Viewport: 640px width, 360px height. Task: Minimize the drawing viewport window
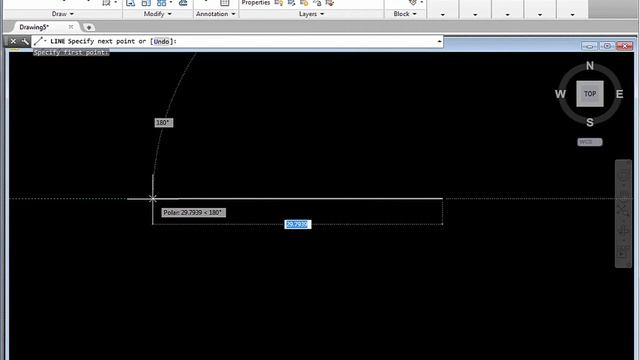pos(589,46)
